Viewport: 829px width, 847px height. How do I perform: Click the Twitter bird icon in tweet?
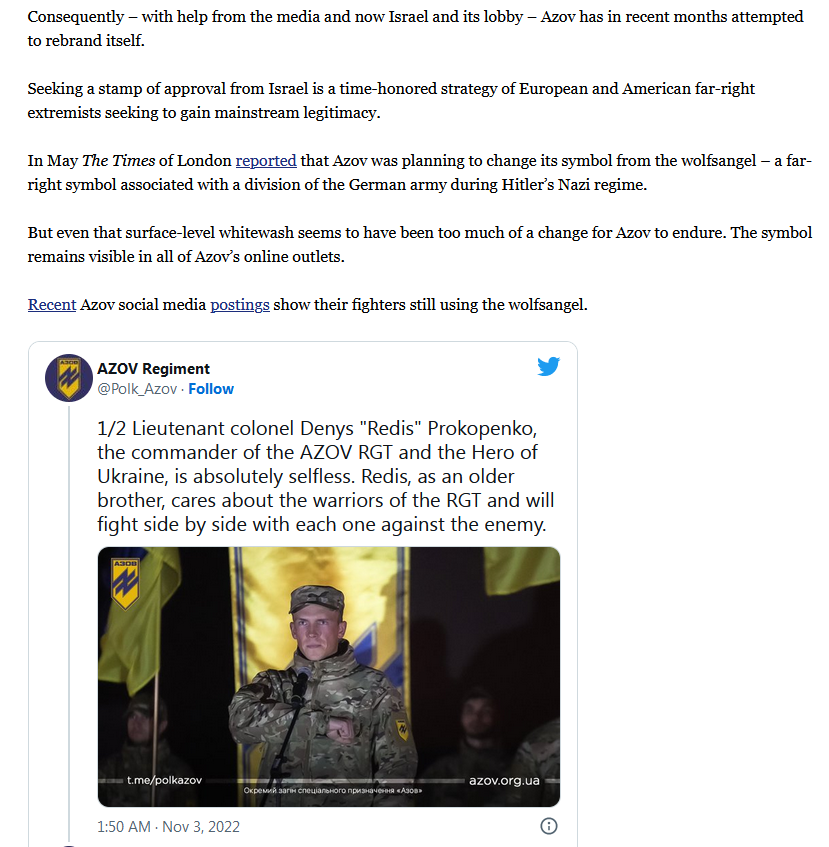[x=548, y=366]
